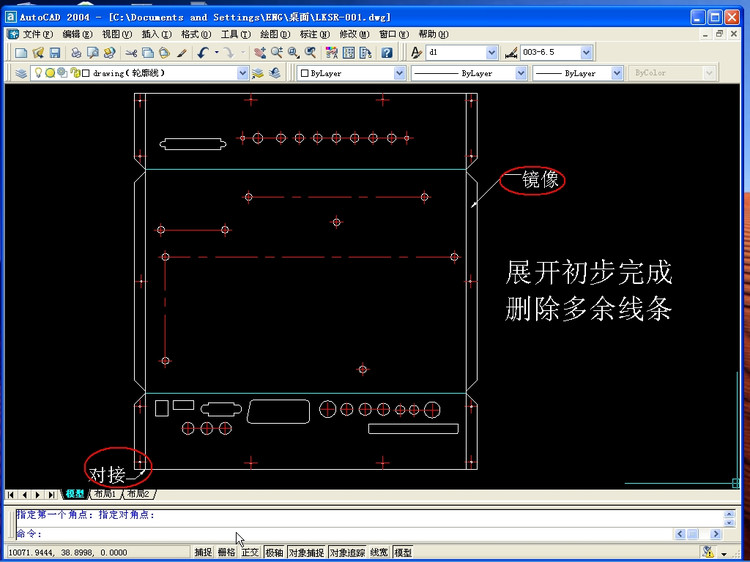The image size is (750, 562).
Task: Open the 标注(N) menu
Action: click(x=315, y=34)
